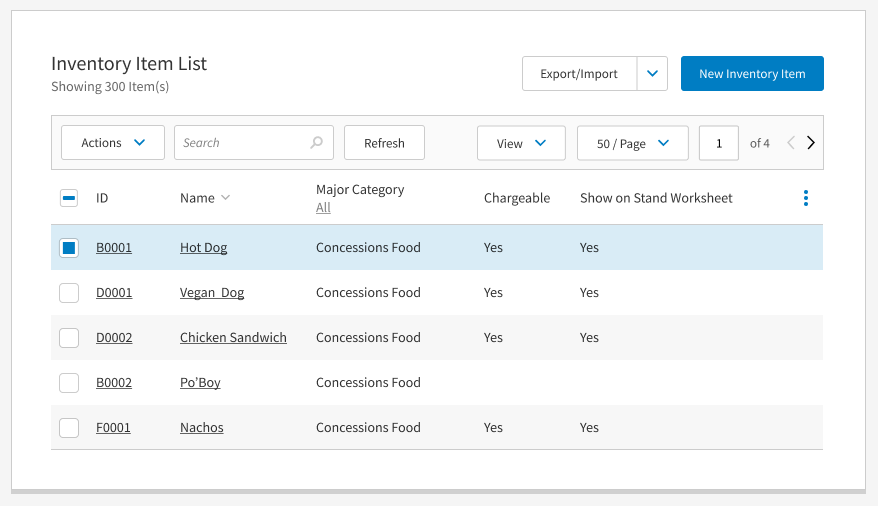
Task: Click the Major Category All filter
Action: [x=323, y=208]
